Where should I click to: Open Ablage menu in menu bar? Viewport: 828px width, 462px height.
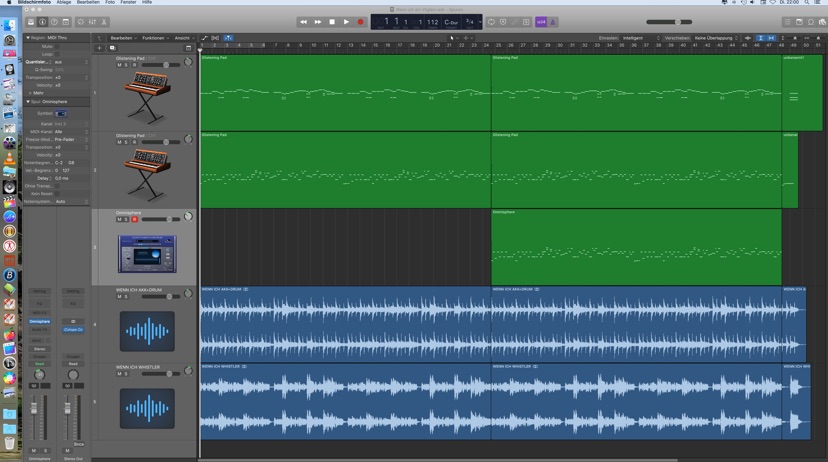(63, 2)
